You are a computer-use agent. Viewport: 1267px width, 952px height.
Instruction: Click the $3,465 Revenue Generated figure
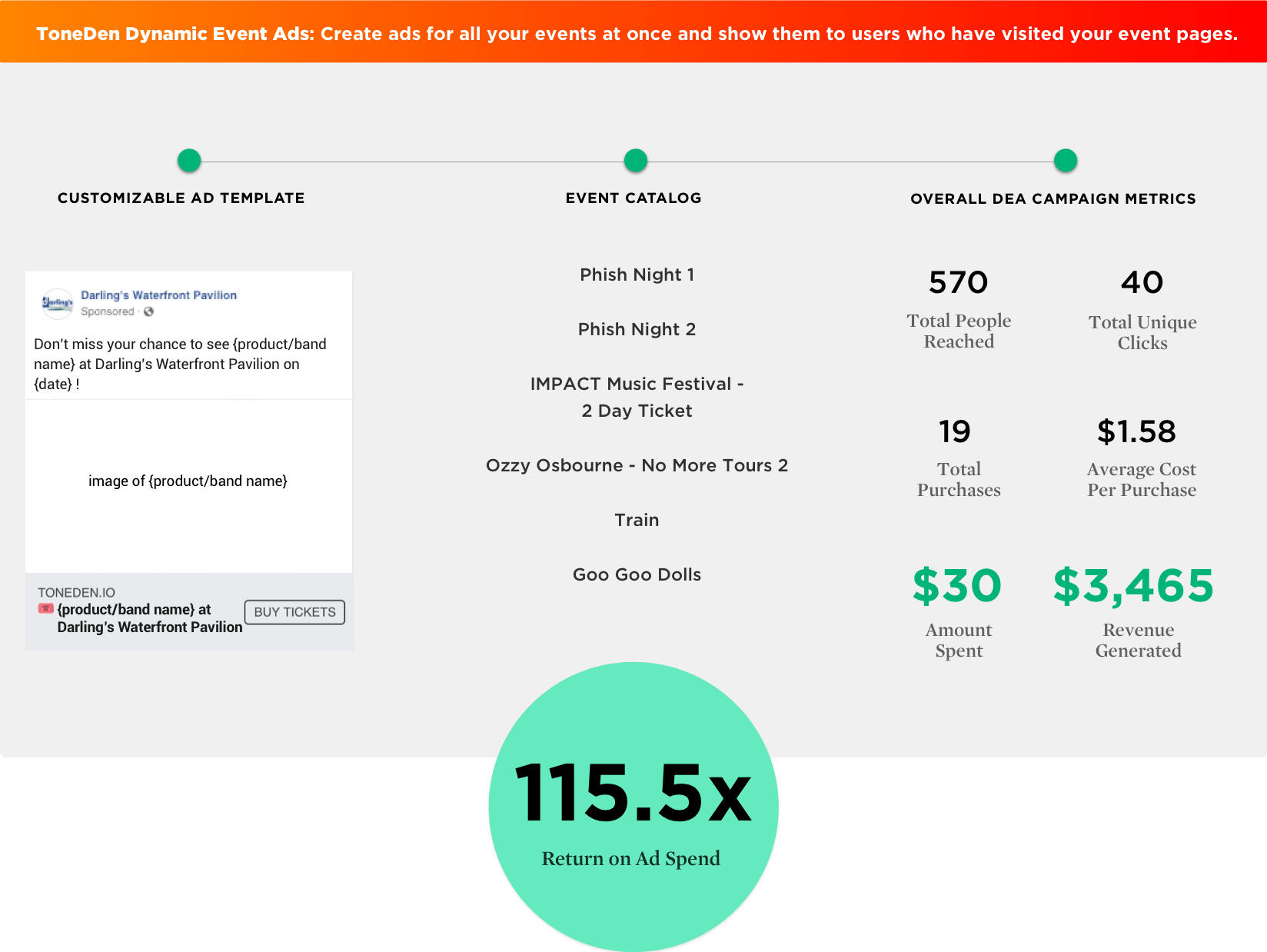coord(1133,586)
